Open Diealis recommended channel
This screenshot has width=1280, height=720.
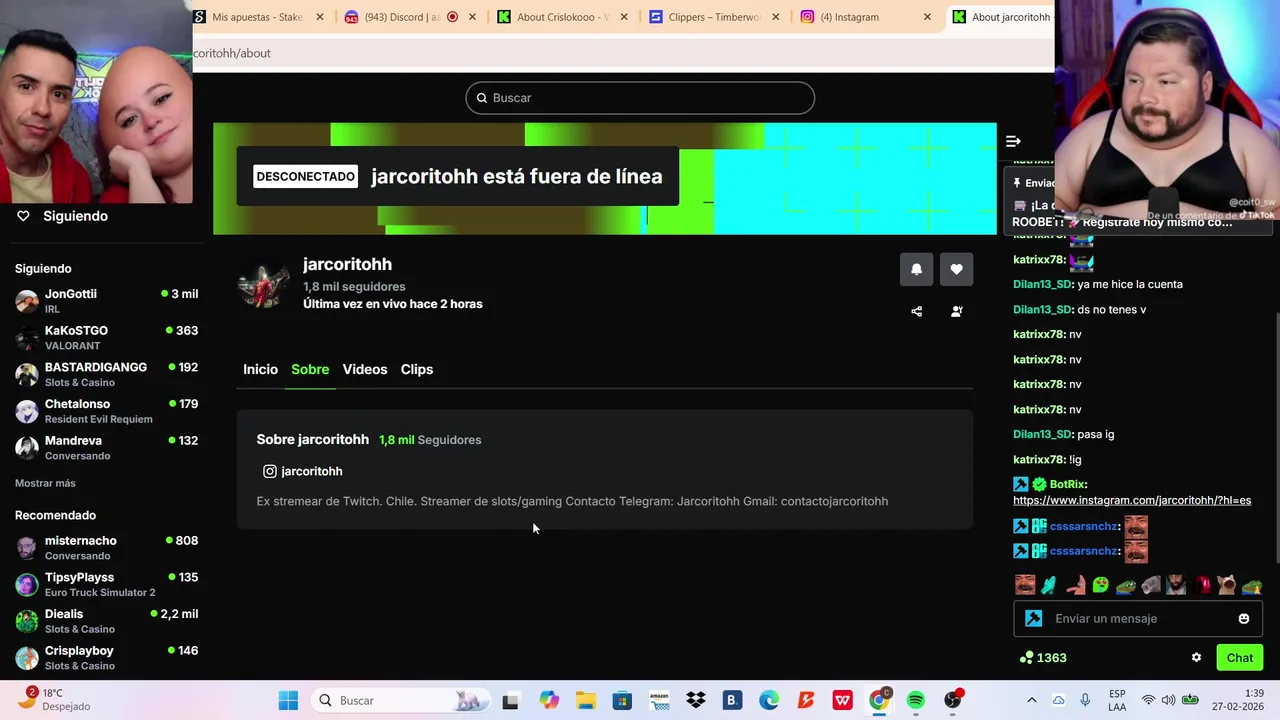[x=106, y=621]
